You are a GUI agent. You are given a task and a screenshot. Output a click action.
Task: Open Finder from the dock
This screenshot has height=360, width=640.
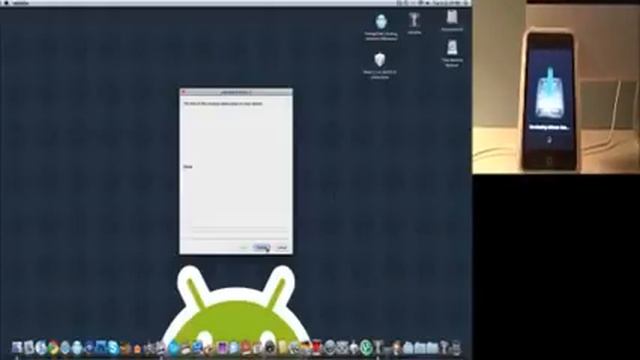click(17, 348)
